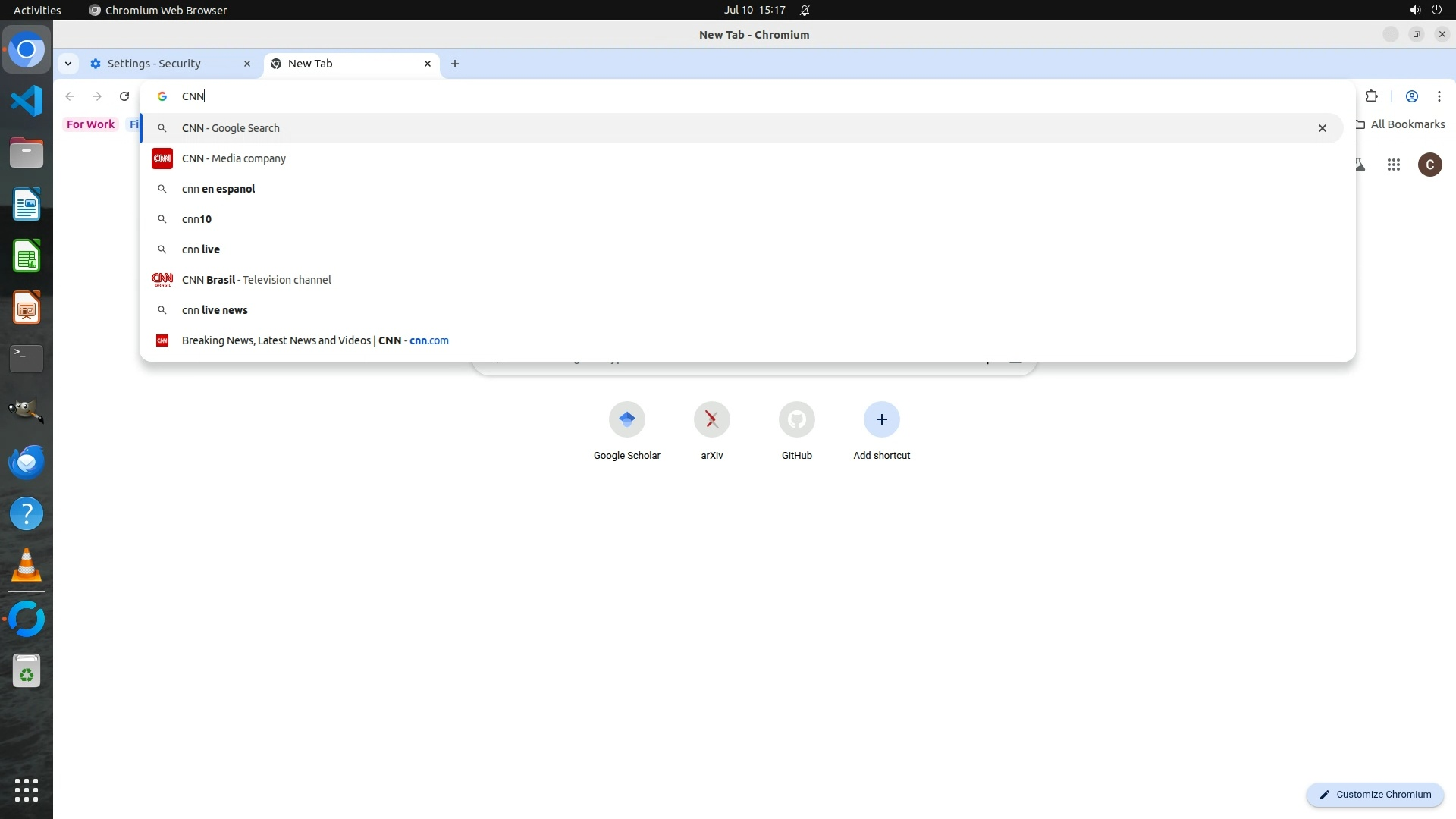
Task: Open the Google apps grid icon
Action: pos(1393,165)
